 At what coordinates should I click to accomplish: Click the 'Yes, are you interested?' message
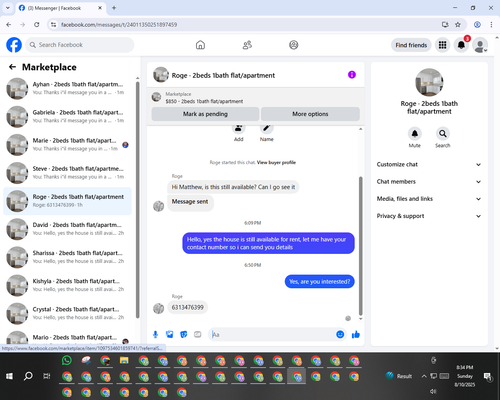coord(320,282)
